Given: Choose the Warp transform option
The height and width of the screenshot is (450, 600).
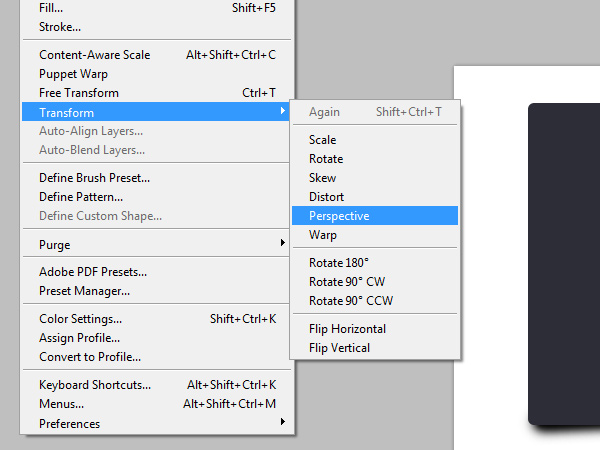Looking at the screenshot, I should pos(375,235).
